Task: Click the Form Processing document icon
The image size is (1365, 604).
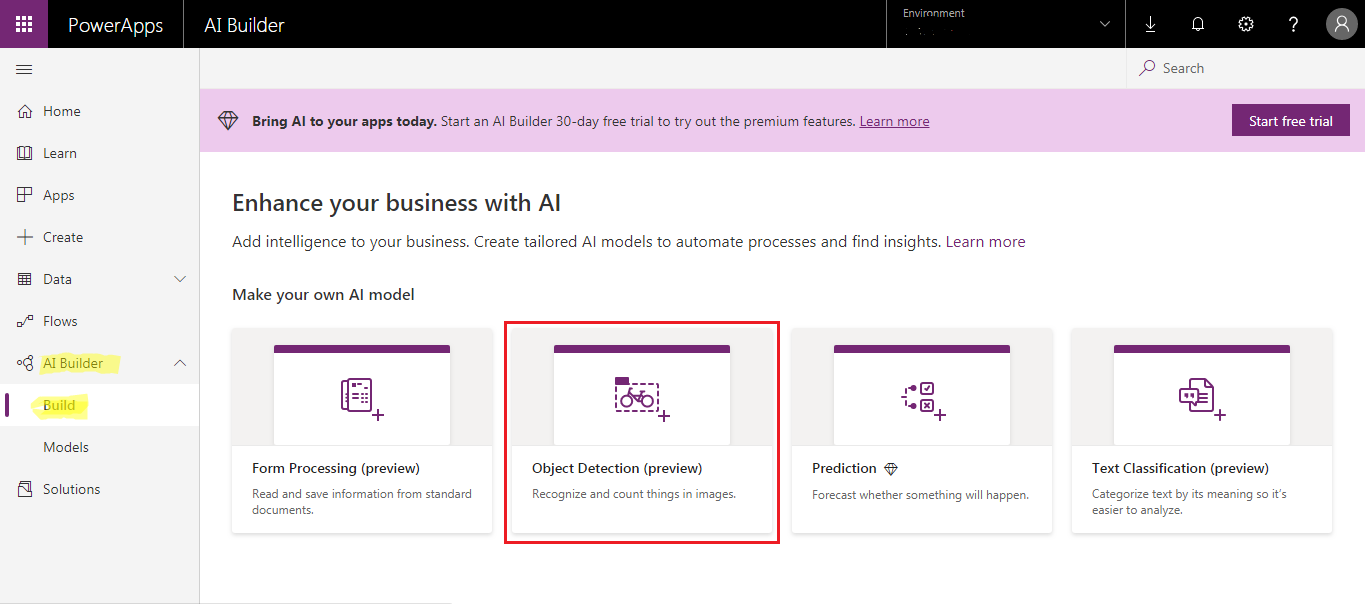Action: tap(360, 396)
